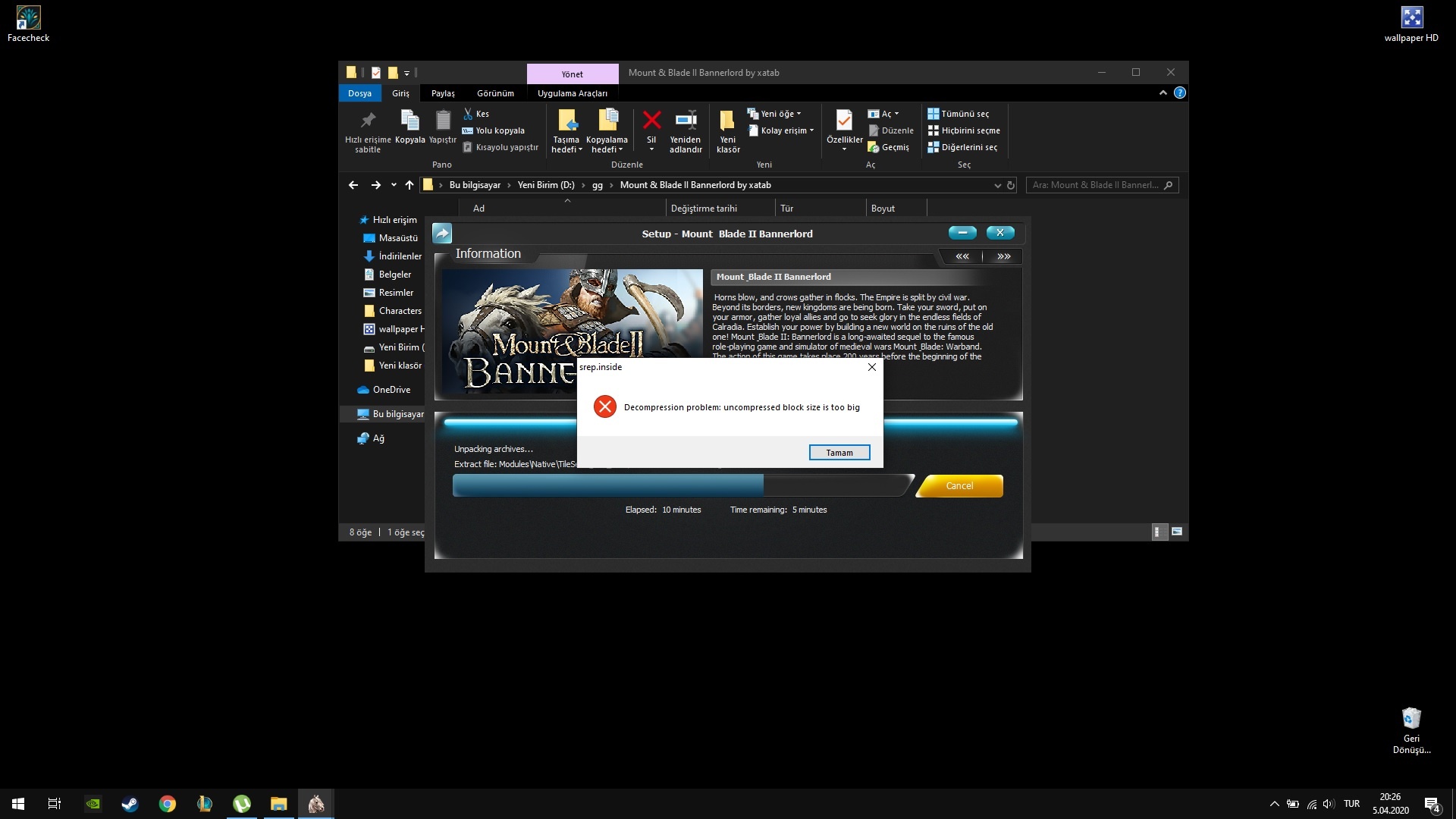Open the Uygulama Araçları ribbon tab

point(573,93)
